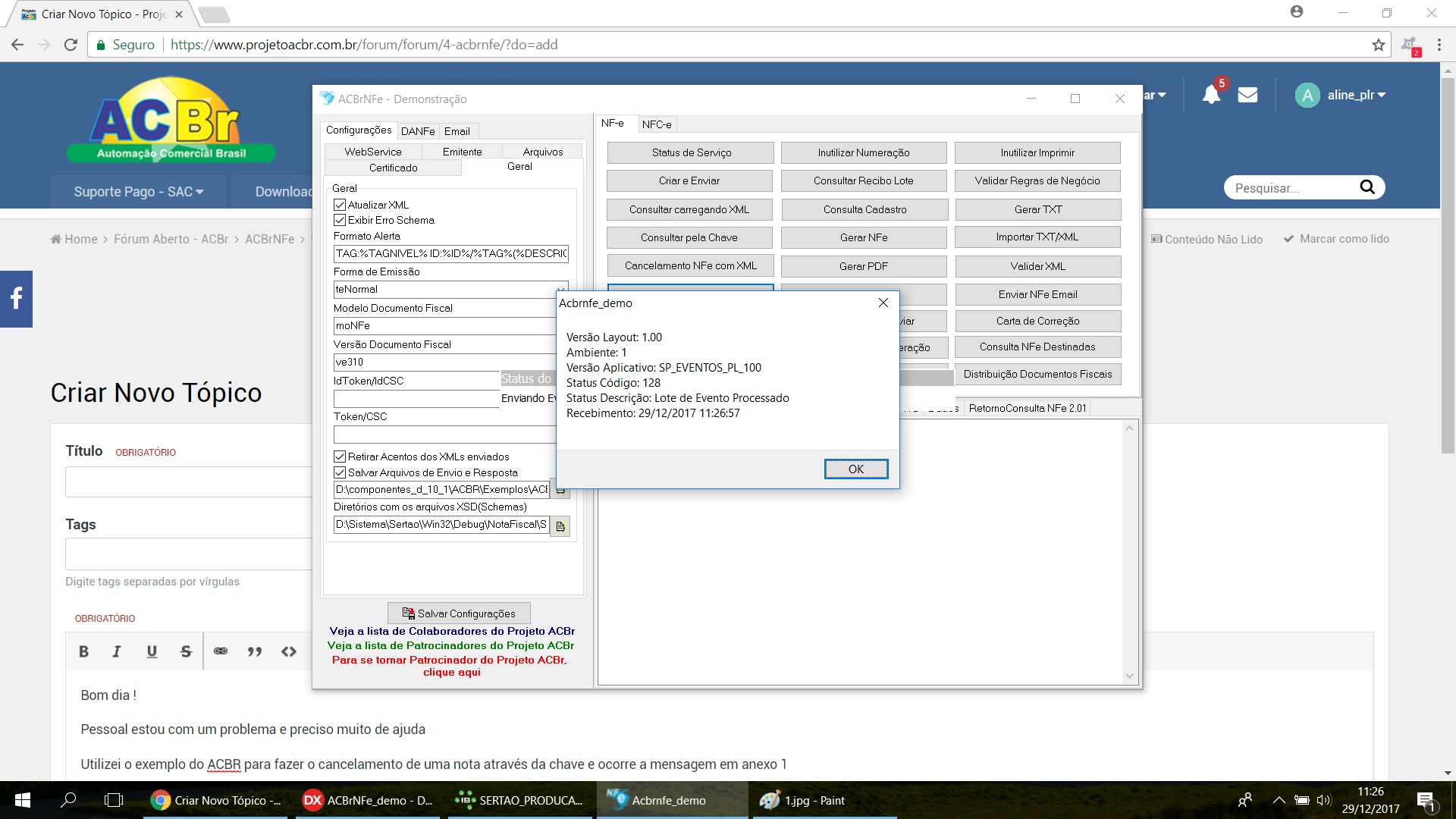Switch to Email tab in ACBrNFe
Image resolution: width=1456 pixels, height=819 pixels.
tap(457, 131)
